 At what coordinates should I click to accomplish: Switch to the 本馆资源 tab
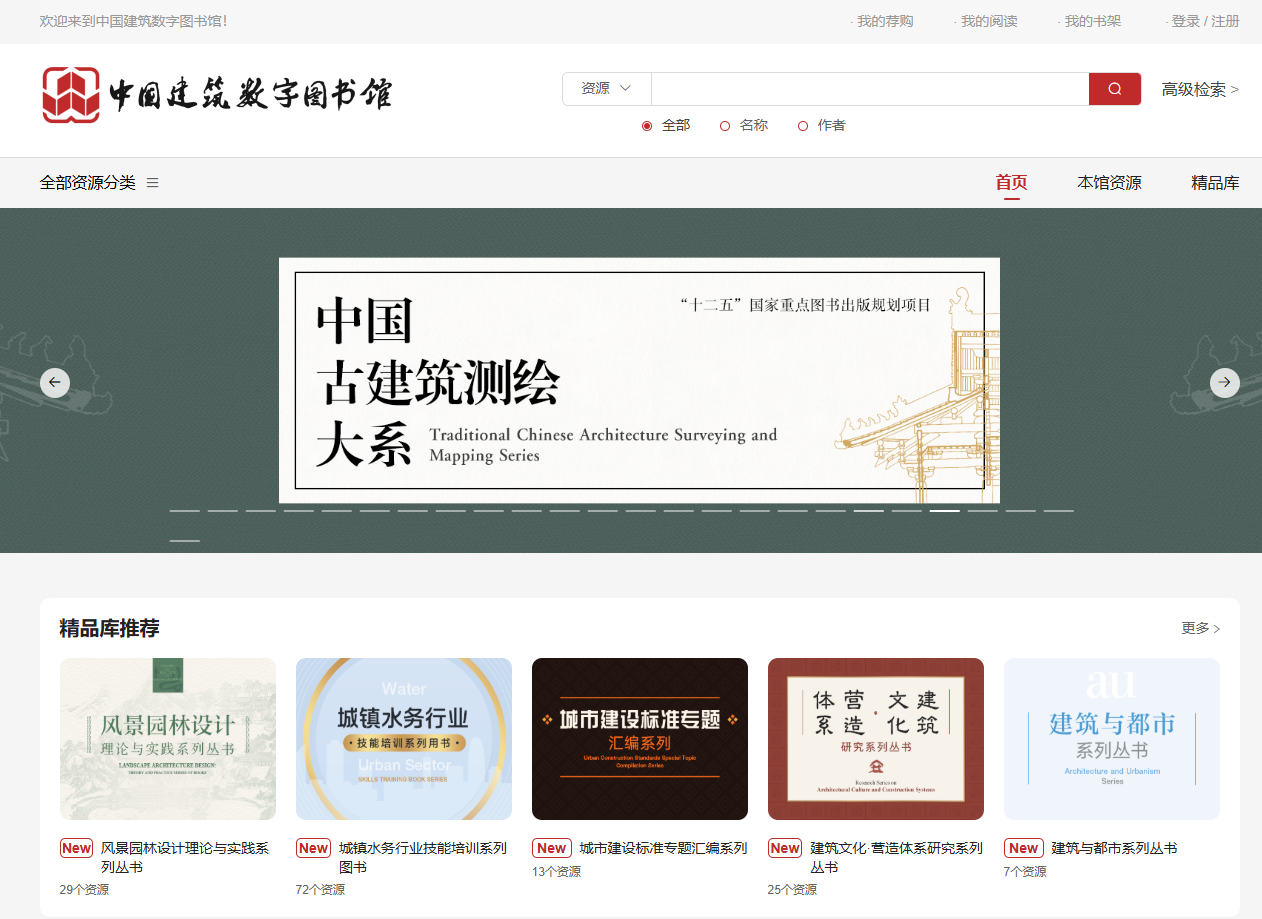1109,183
